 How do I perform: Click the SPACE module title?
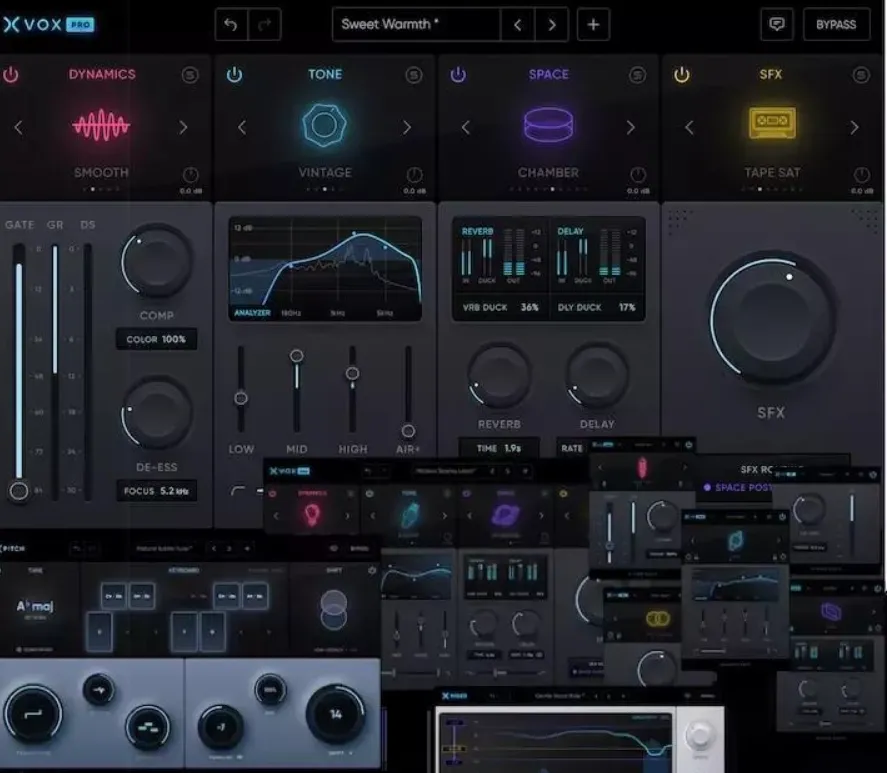[549, 74]
